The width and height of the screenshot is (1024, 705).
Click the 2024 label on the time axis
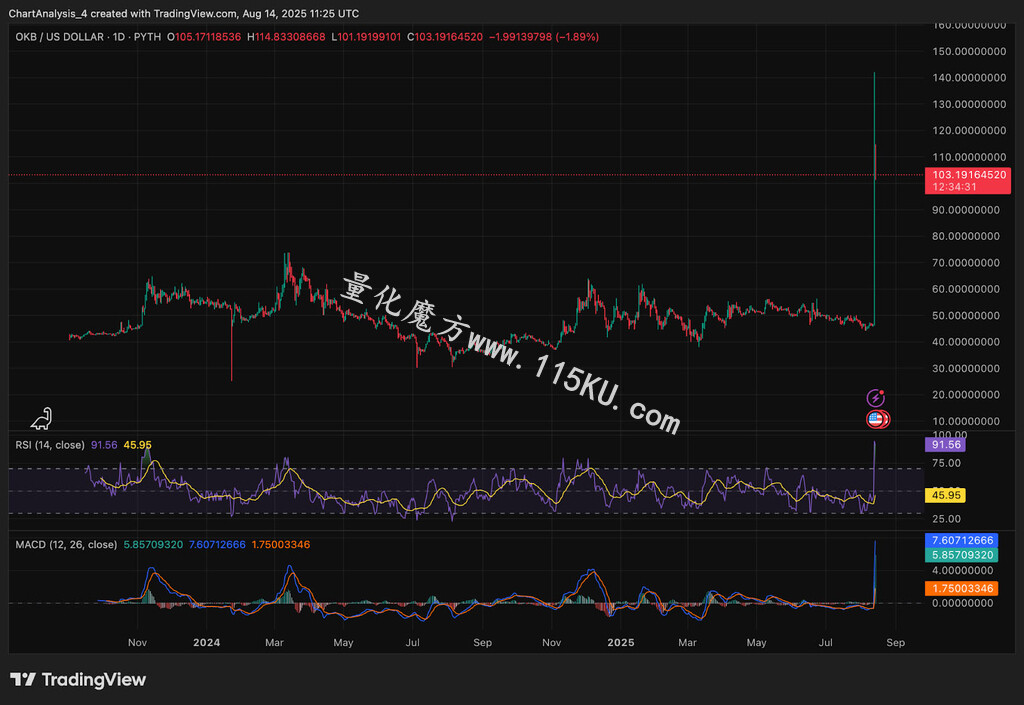206,643
